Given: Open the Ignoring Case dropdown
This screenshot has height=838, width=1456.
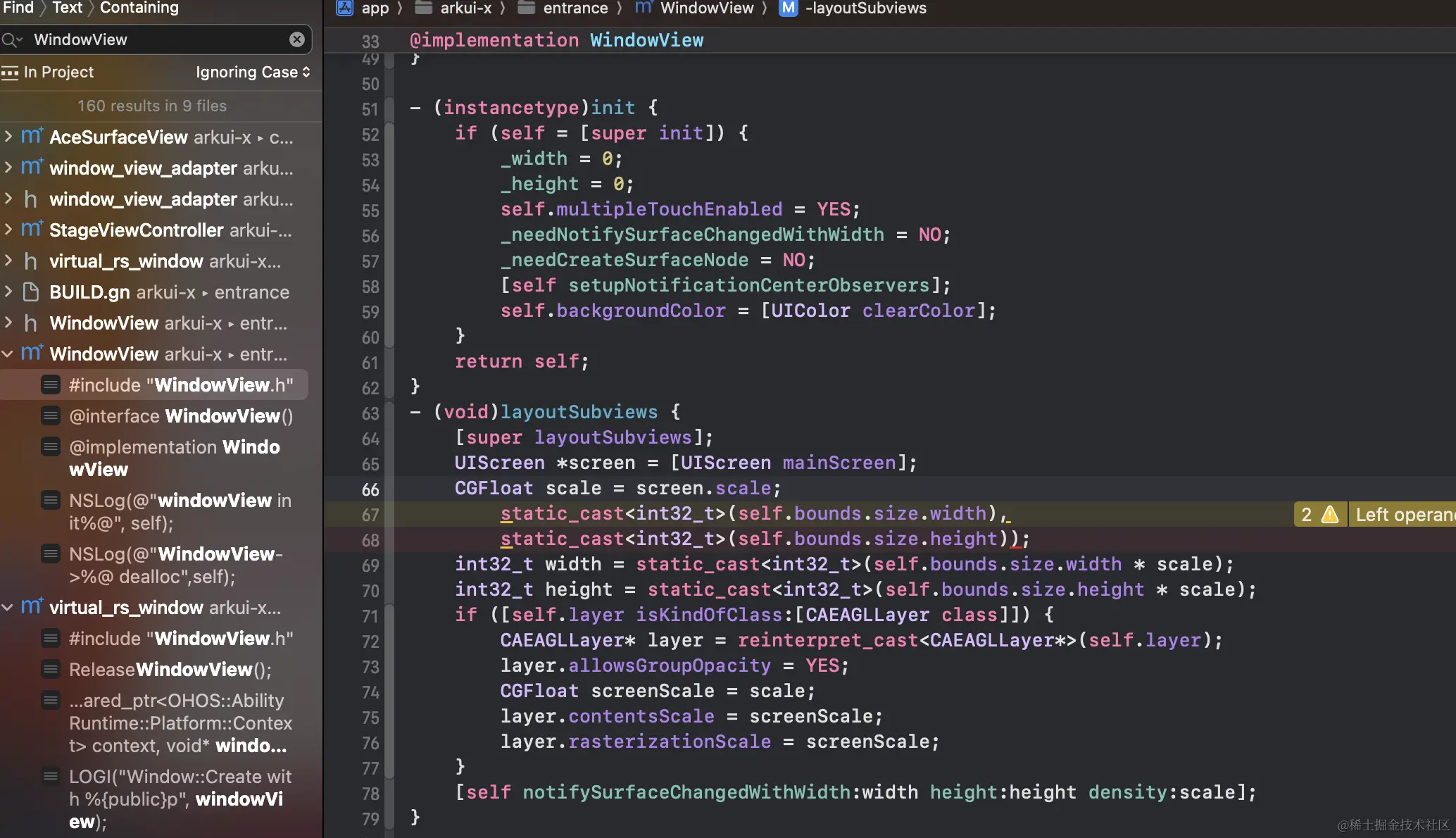Looking at the screenshot, I should pyautogui.click(x=252, y=73).
